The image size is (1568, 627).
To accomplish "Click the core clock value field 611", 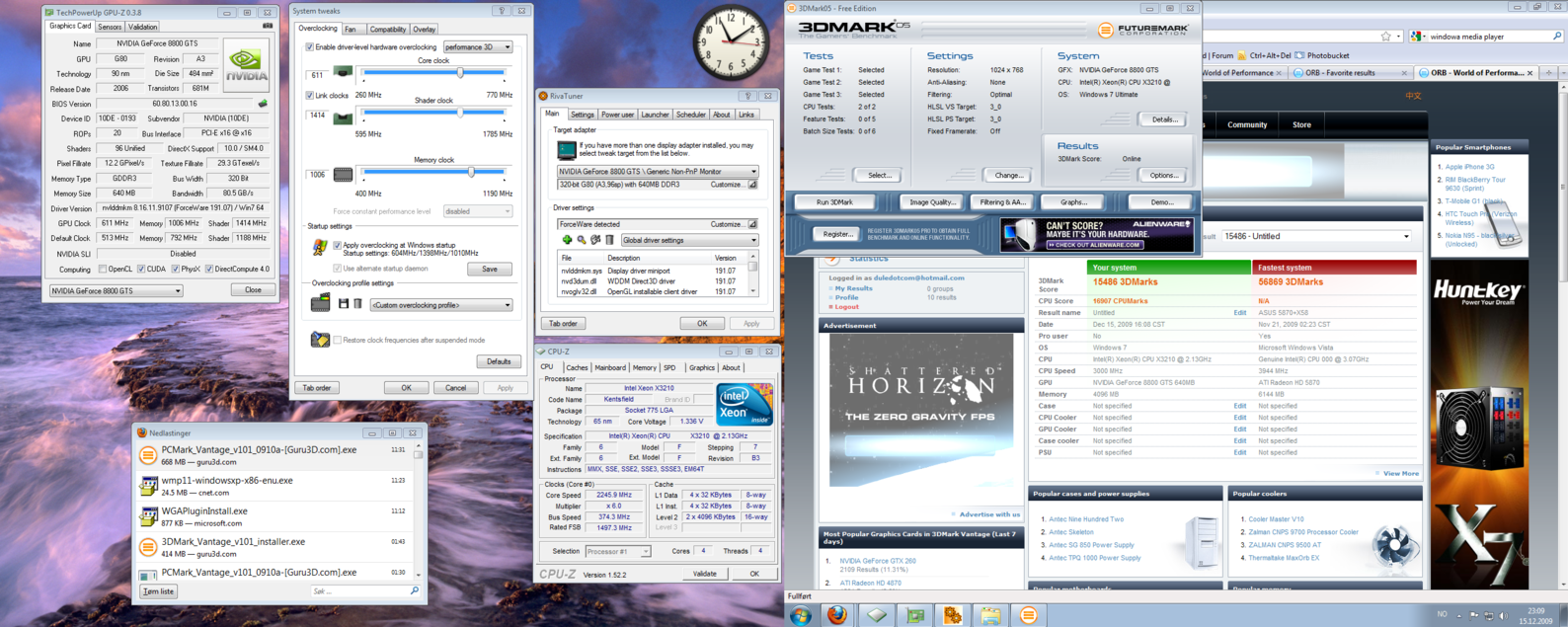I will pos(318,75).
